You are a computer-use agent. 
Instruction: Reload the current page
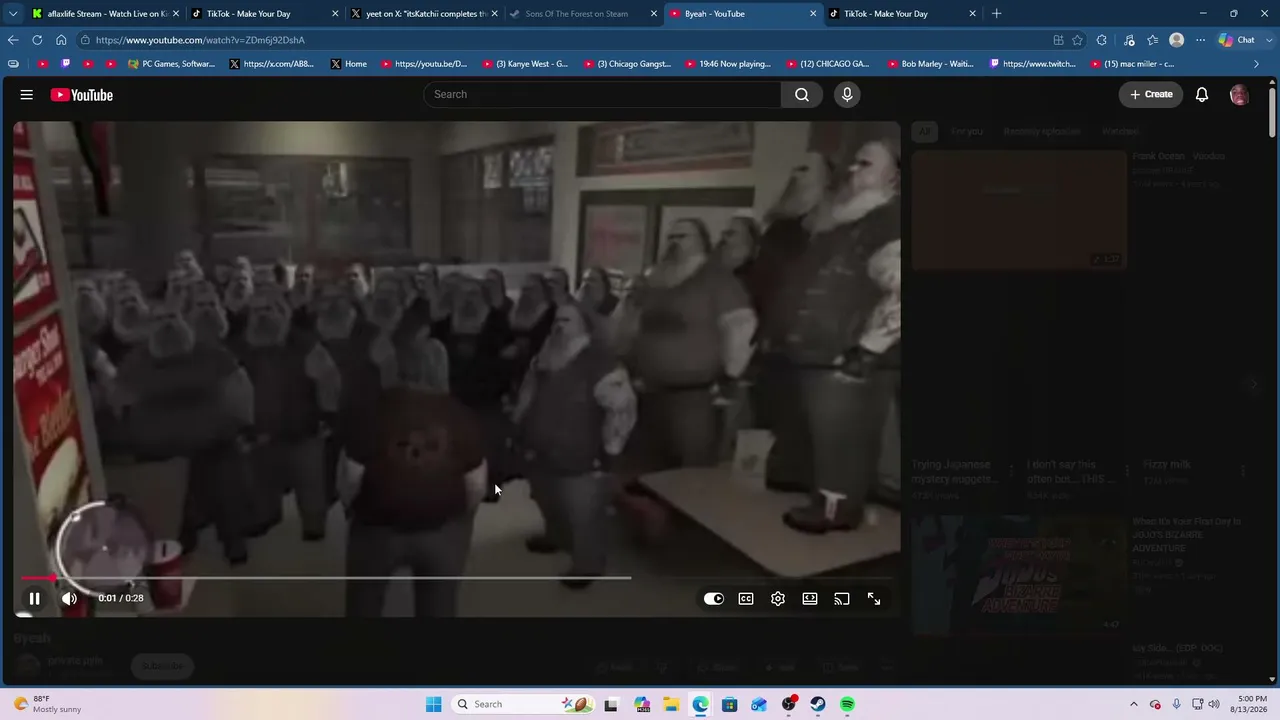click(x=37, y=40)
